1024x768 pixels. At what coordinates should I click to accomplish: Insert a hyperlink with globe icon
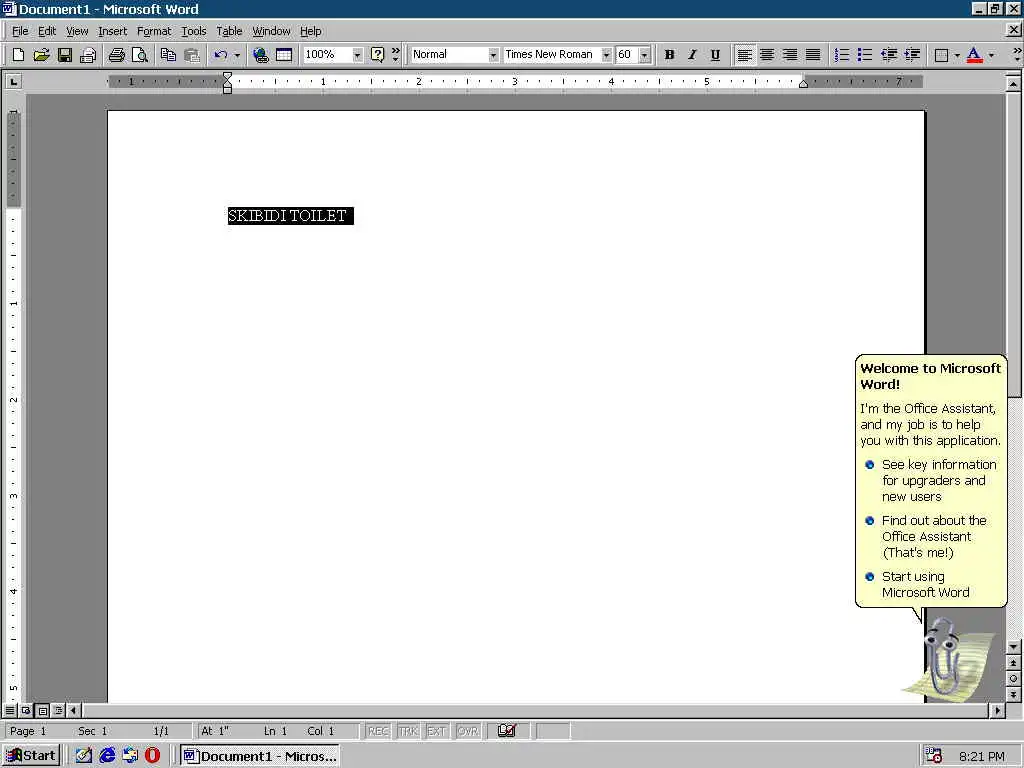point(261,55)
